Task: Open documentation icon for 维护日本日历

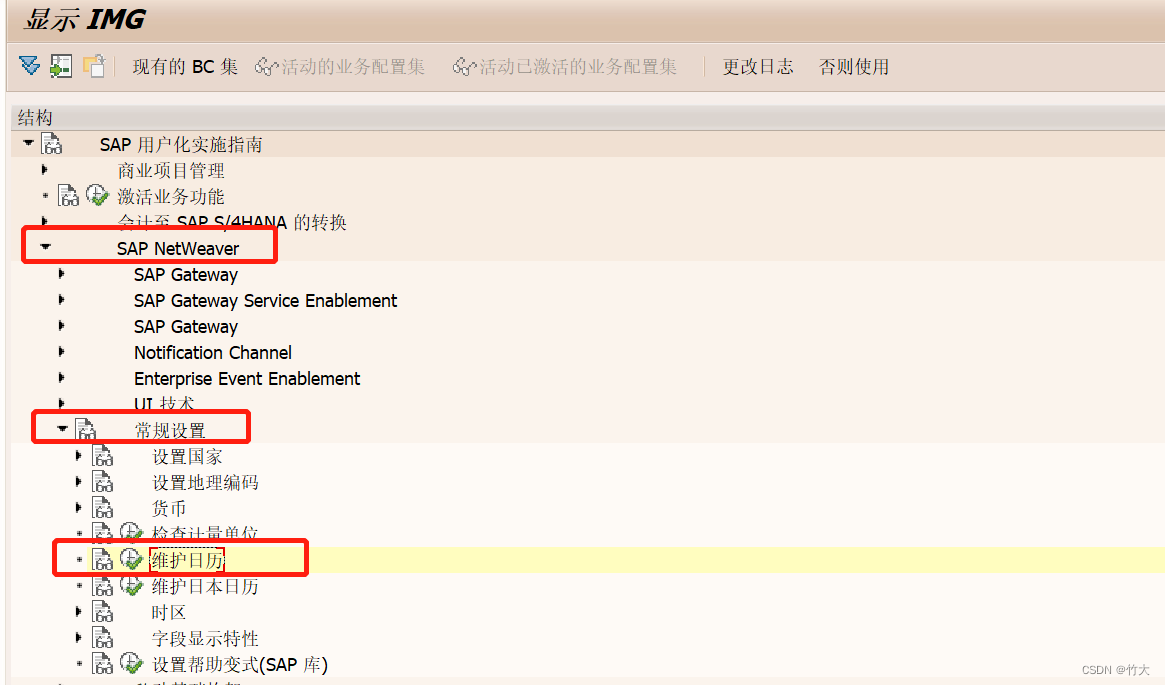Action: point(103,585)
